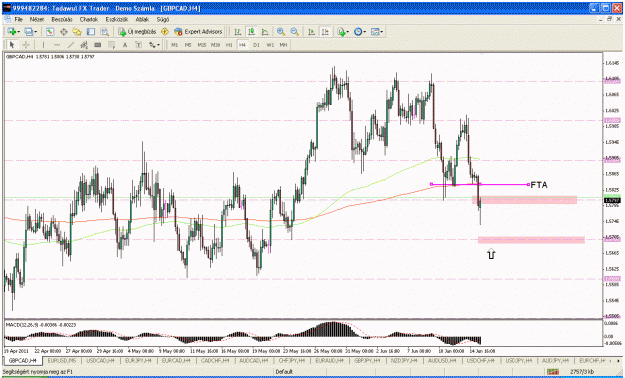Click the New Chart toolbar icon
This screenshot has width=625, height=378.
click(x=11, y=32)
